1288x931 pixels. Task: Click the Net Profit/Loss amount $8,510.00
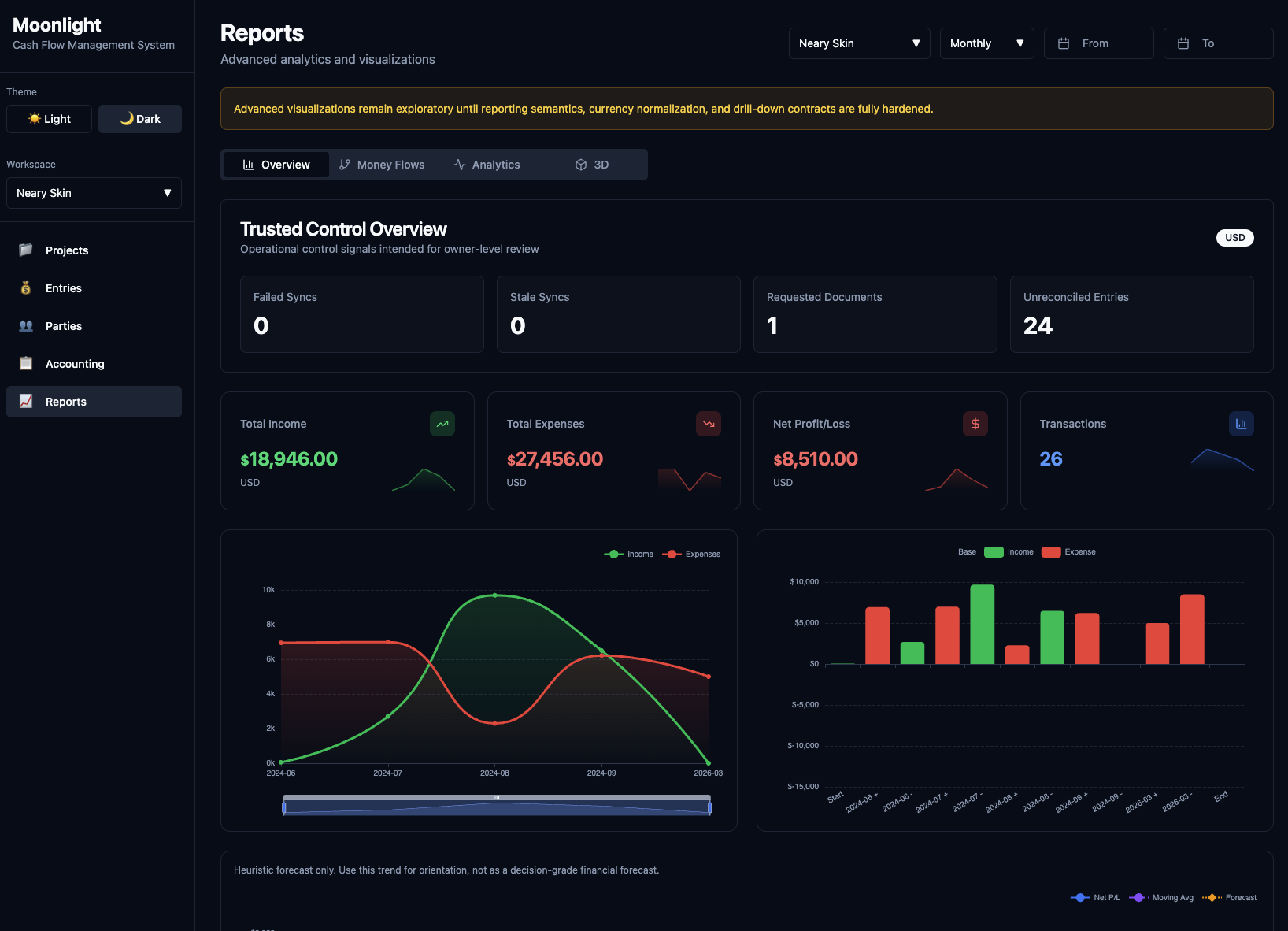pyautogui.click(x=816, y=459)
